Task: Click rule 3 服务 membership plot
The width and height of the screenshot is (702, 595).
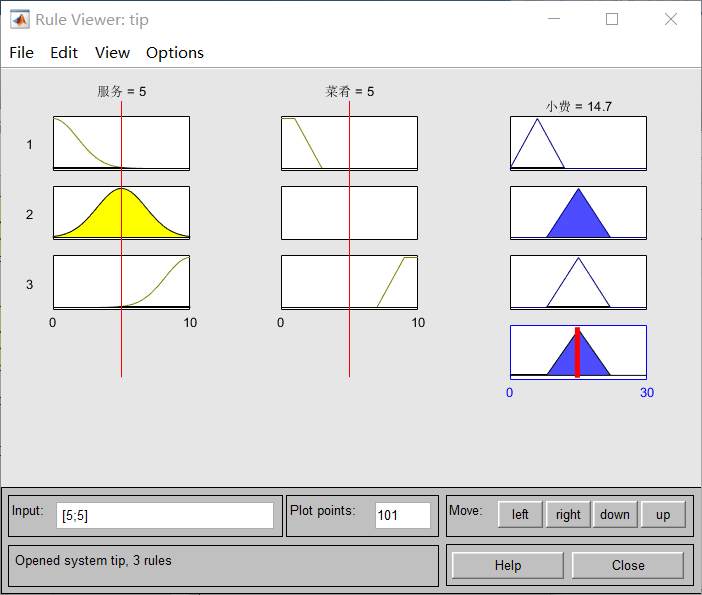Action: [x=121, y=282]
